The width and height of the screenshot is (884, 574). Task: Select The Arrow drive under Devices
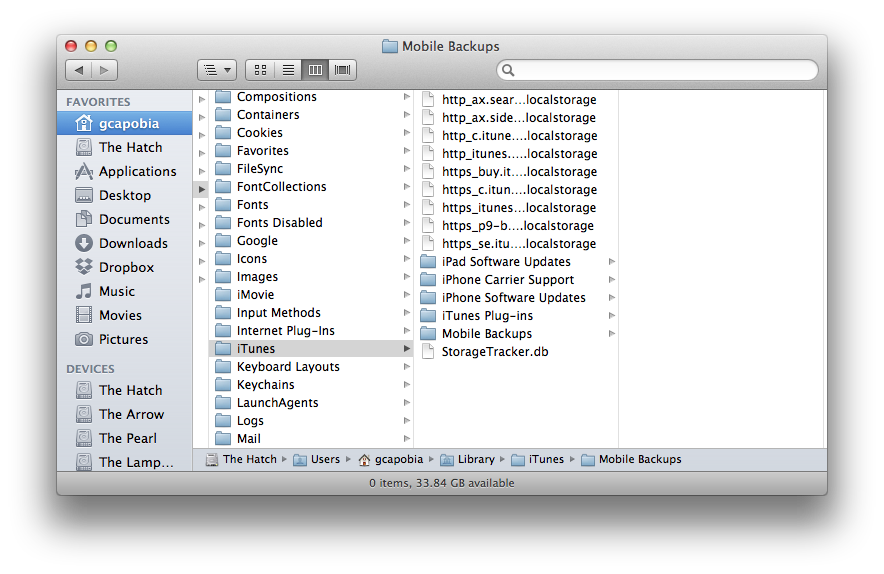click(125, 414)
